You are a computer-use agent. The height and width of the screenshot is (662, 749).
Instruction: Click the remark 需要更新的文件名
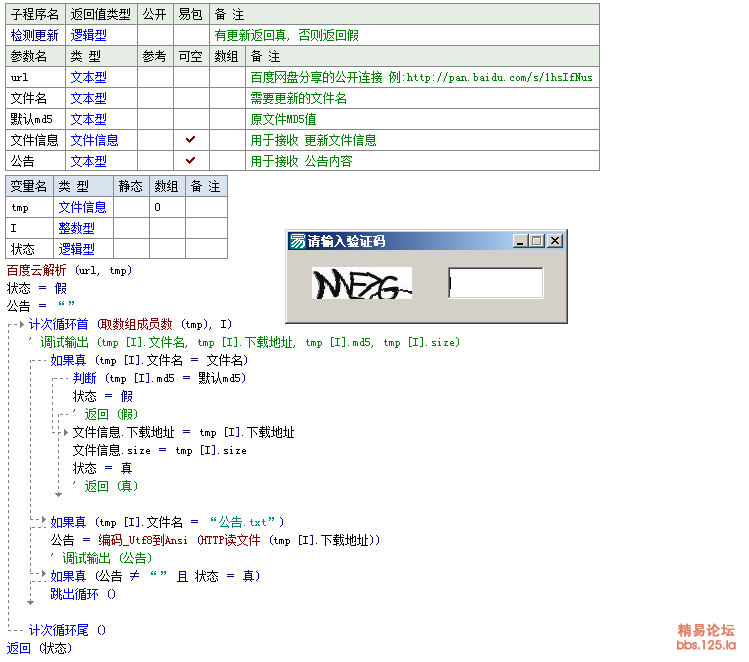click(299, 98)
